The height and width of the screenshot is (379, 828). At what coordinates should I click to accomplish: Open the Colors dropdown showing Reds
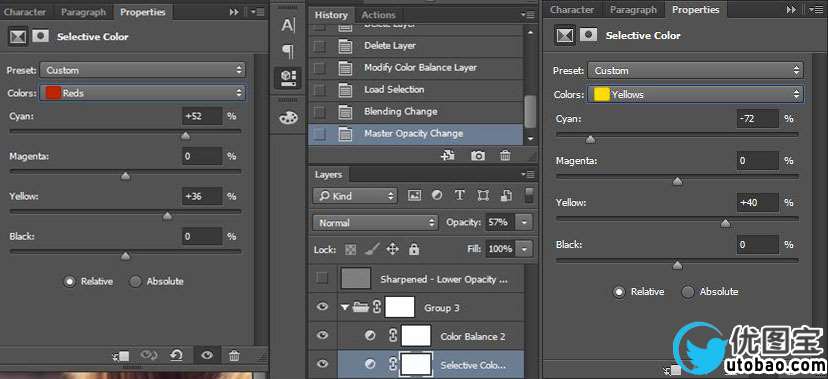(x=143, y=93)
